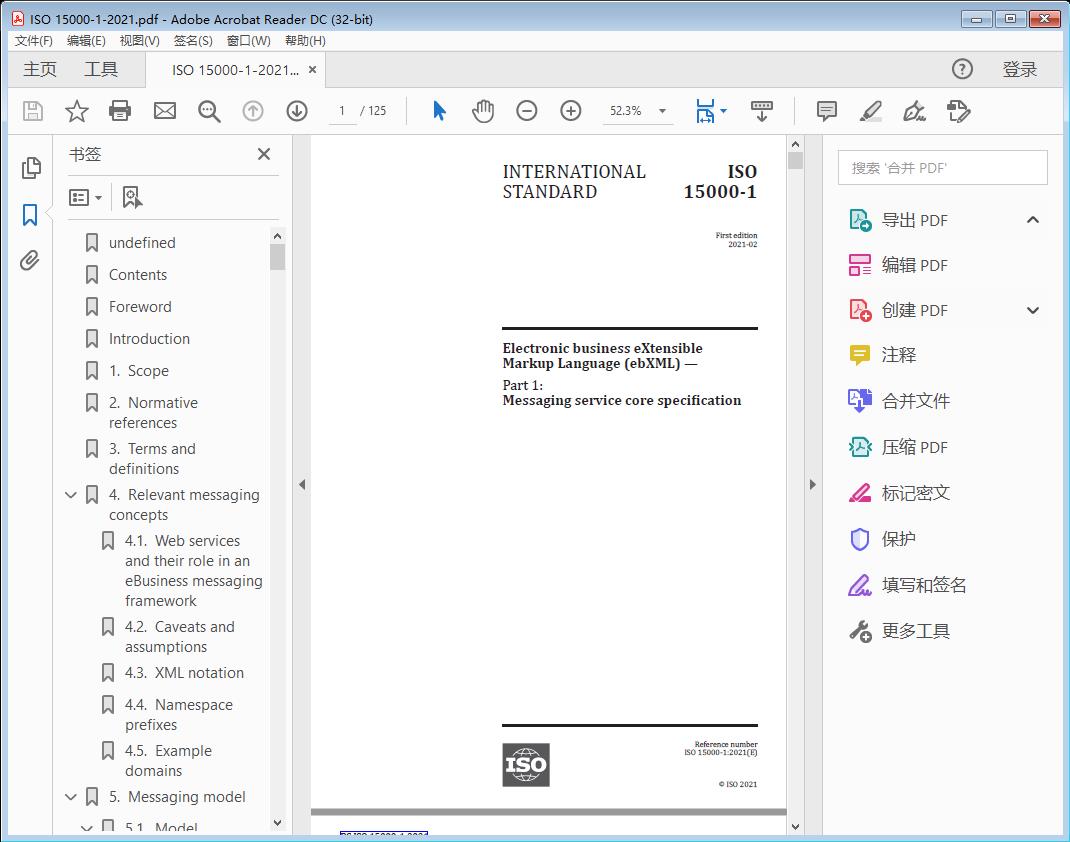Open the Fill & Sign ink tool

click(914, 111)
